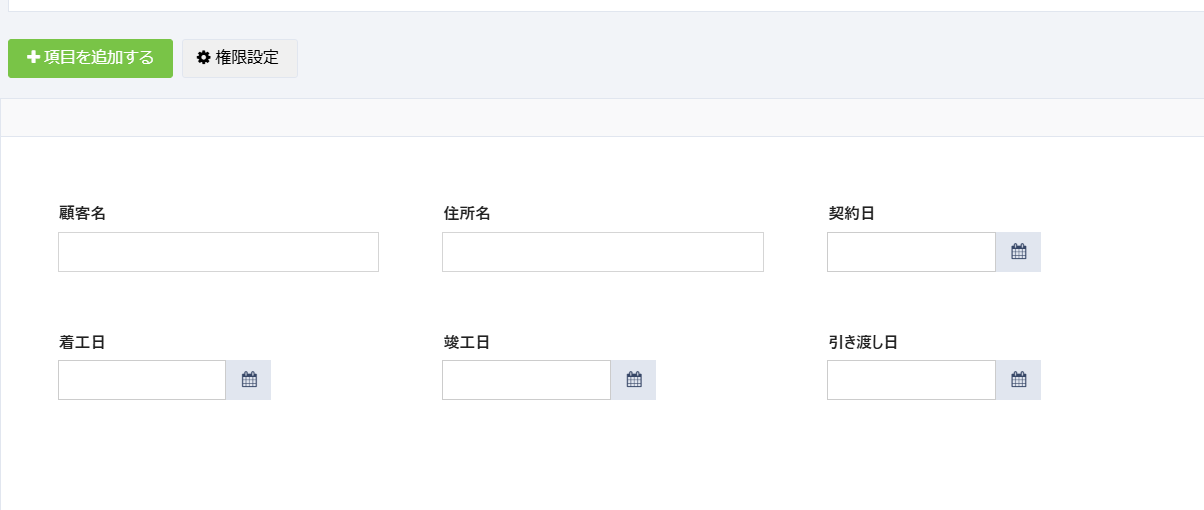Focus the 住所名 text field
Screen dimensions: 1204x510
(x=602, y=252)
